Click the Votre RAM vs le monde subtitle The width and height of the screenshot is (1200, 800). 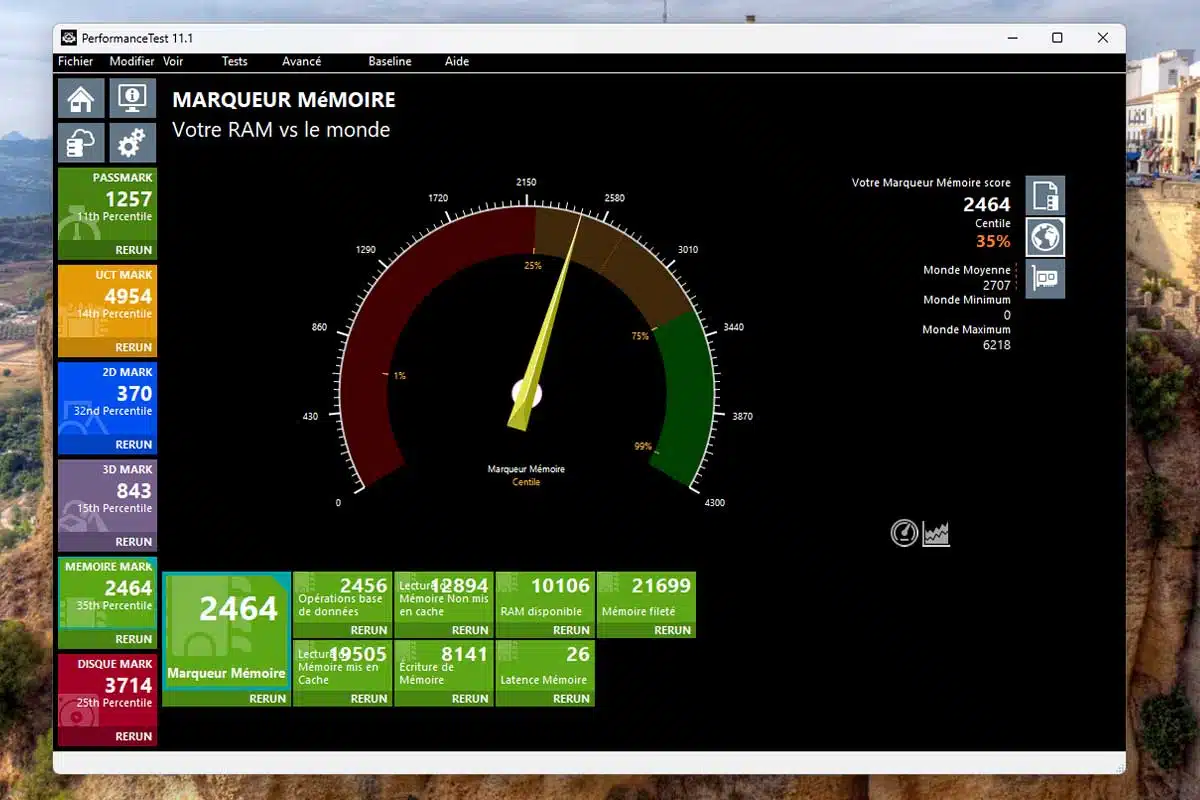coord(281,130)
